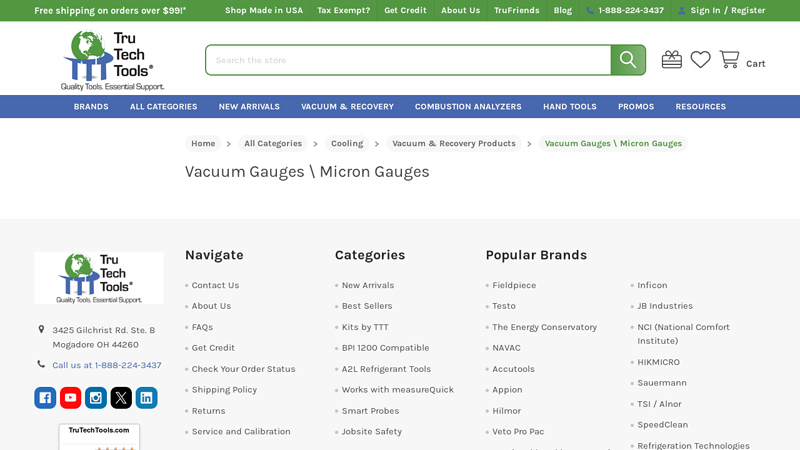The height and width of the screenshot is (450, 800).
Task: Open the gift certificate icon
Action: coord(671,60)
